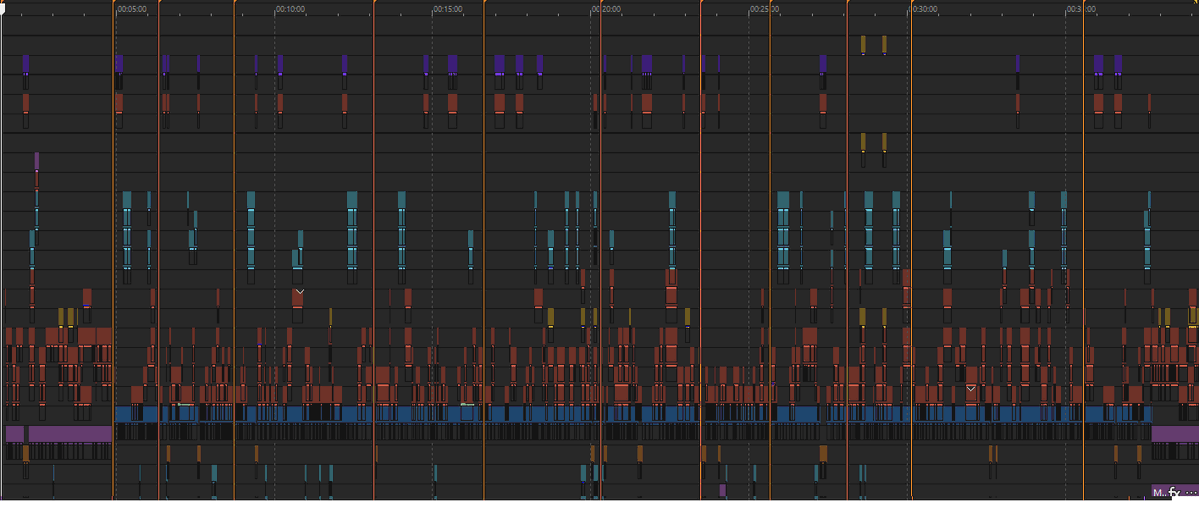This screenshot has width=1199, height=508.
Task: Click the 00:10:00 timecode on the ruler
Action: coord(291,9)
